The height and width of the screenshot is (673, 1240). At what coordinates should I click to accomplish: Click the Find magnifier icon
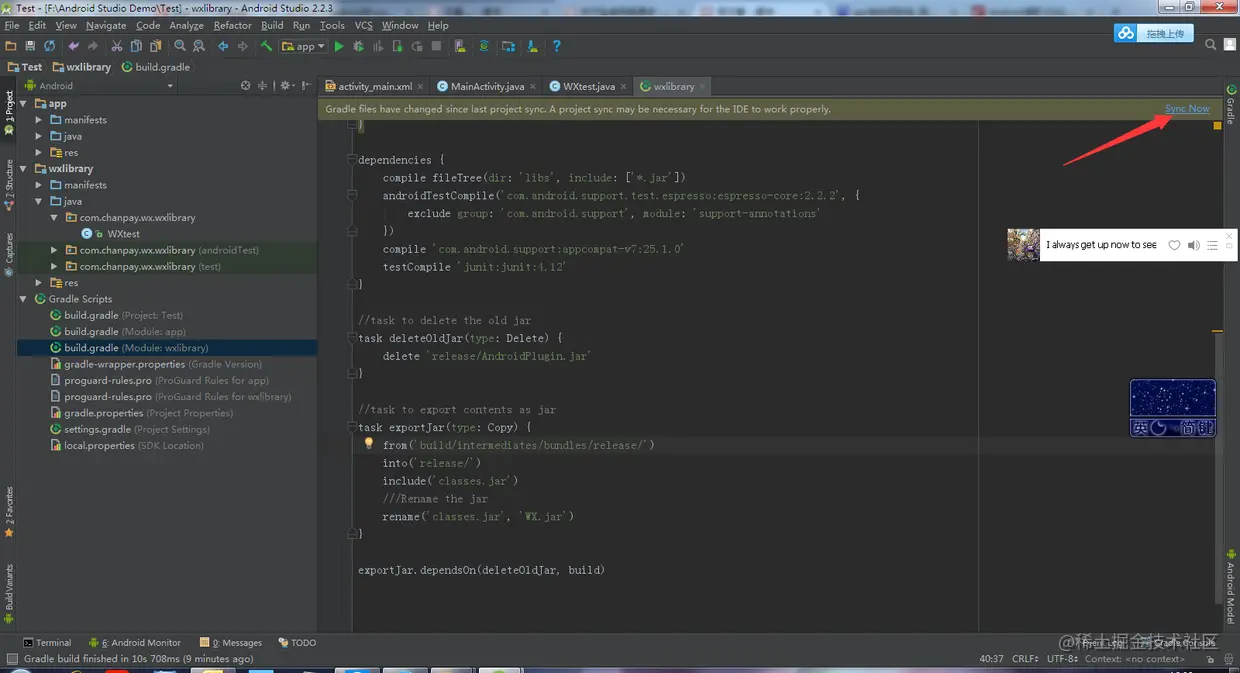pos(180,46)
